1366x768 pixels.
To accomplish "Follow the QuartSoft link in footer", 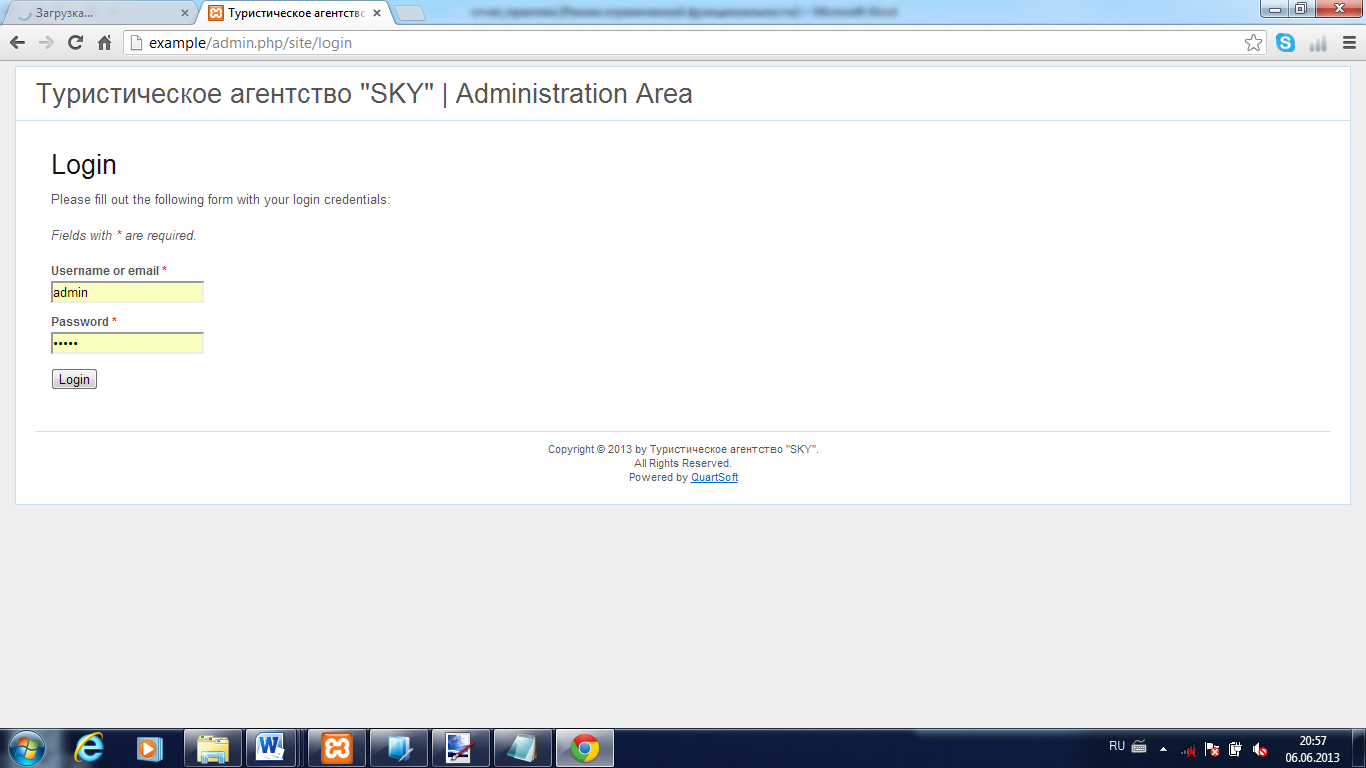I will [x=714, y=478].
